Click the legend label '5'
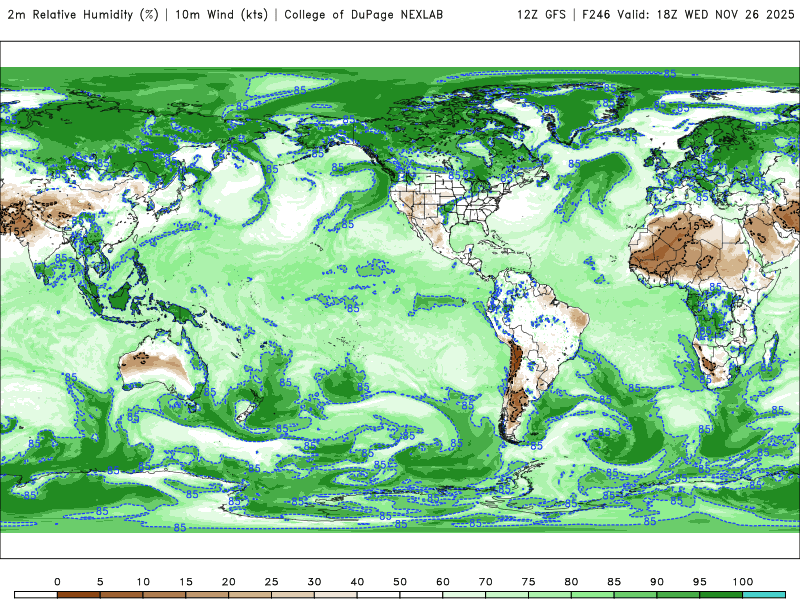Screen dimensions: 800x600 point(100,582)
